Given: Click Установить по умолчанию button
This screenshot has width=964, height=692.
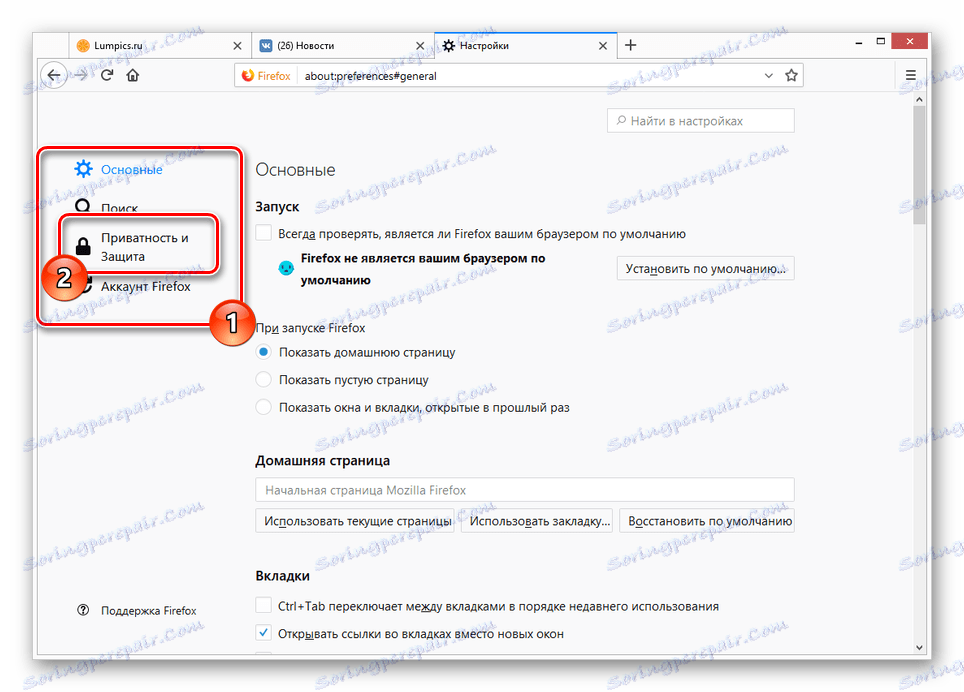Looking at the screenshot, I should 705,269.
